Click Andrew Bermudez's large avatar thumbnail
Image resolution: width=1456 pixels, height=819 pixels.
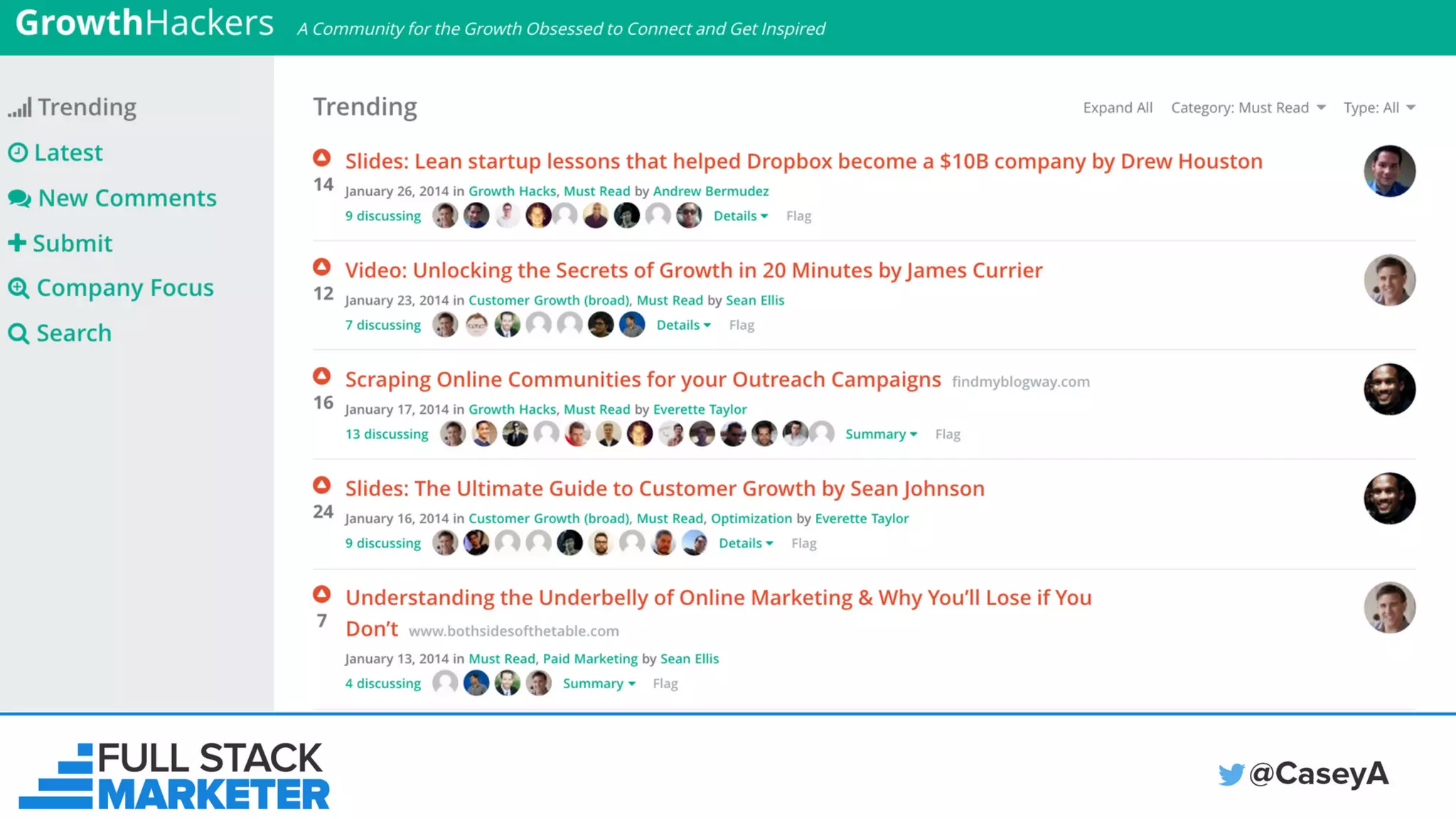point(1389,171)
